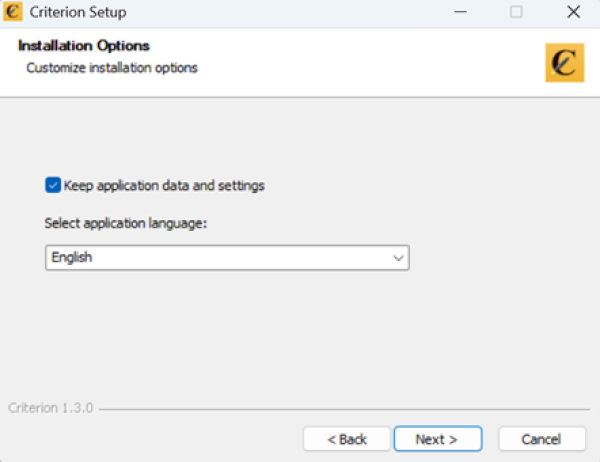Close the Criterion Setup window
This screenshot has height=462, width=600.
point(573,13)
